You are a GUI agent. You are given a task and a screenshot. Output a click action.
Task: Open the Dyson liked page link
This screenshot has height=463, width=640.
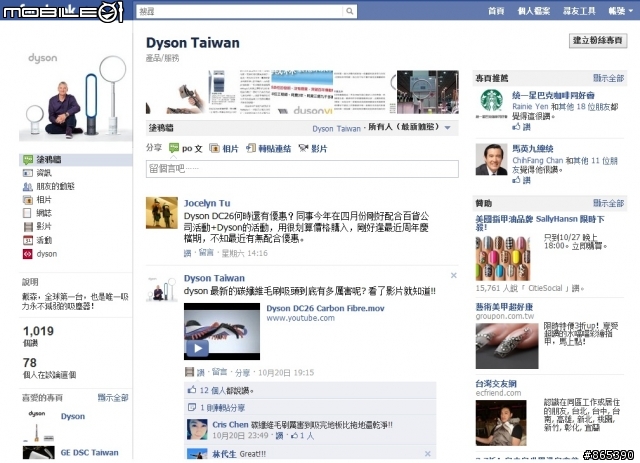[73, 416]
